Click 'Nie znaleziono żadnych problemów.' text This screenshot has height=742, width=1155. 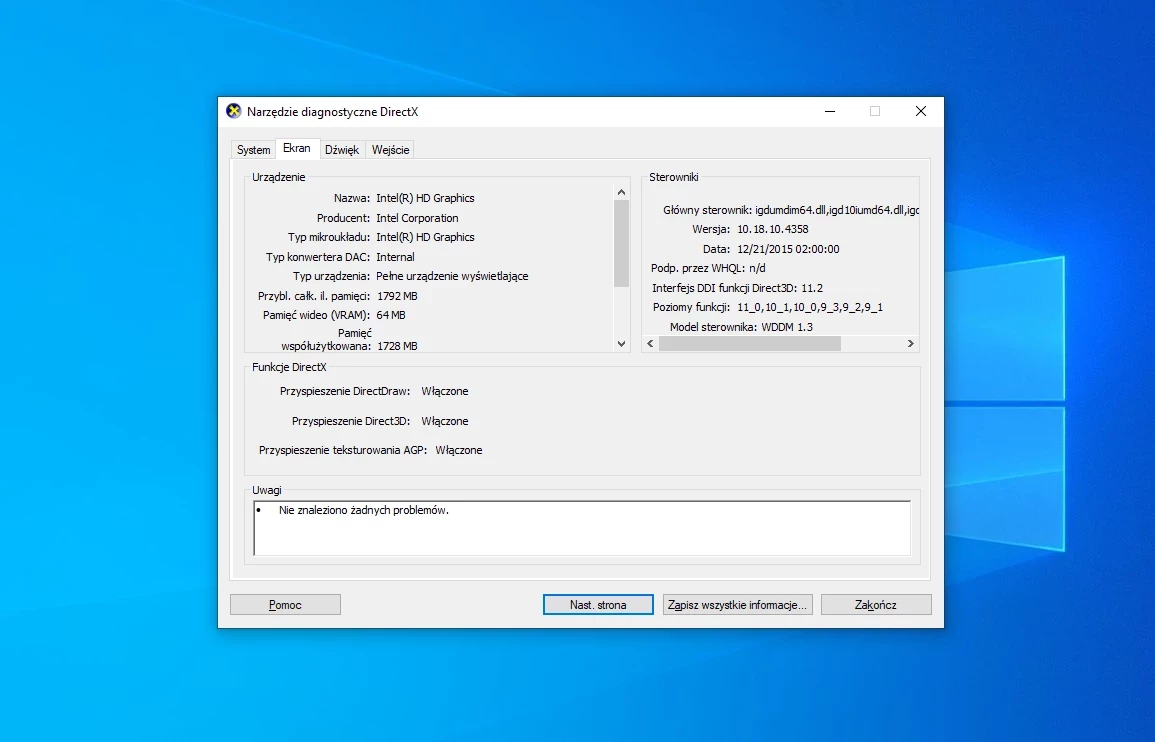tap(364, 510)
